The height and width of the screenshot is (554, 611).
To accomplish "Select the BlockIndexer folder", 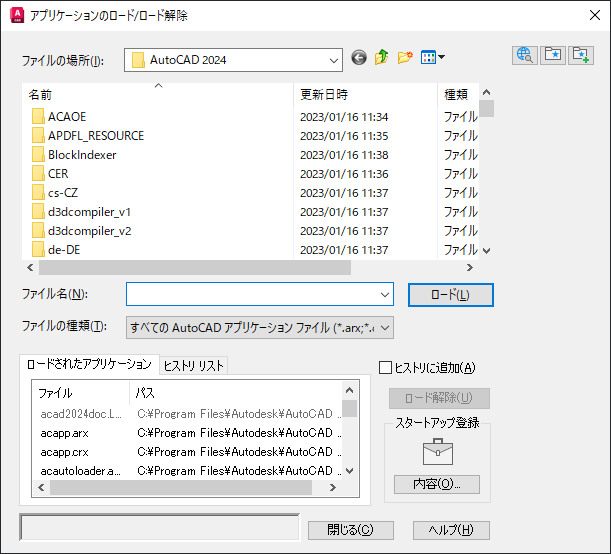I will click(x=82, y=155).
